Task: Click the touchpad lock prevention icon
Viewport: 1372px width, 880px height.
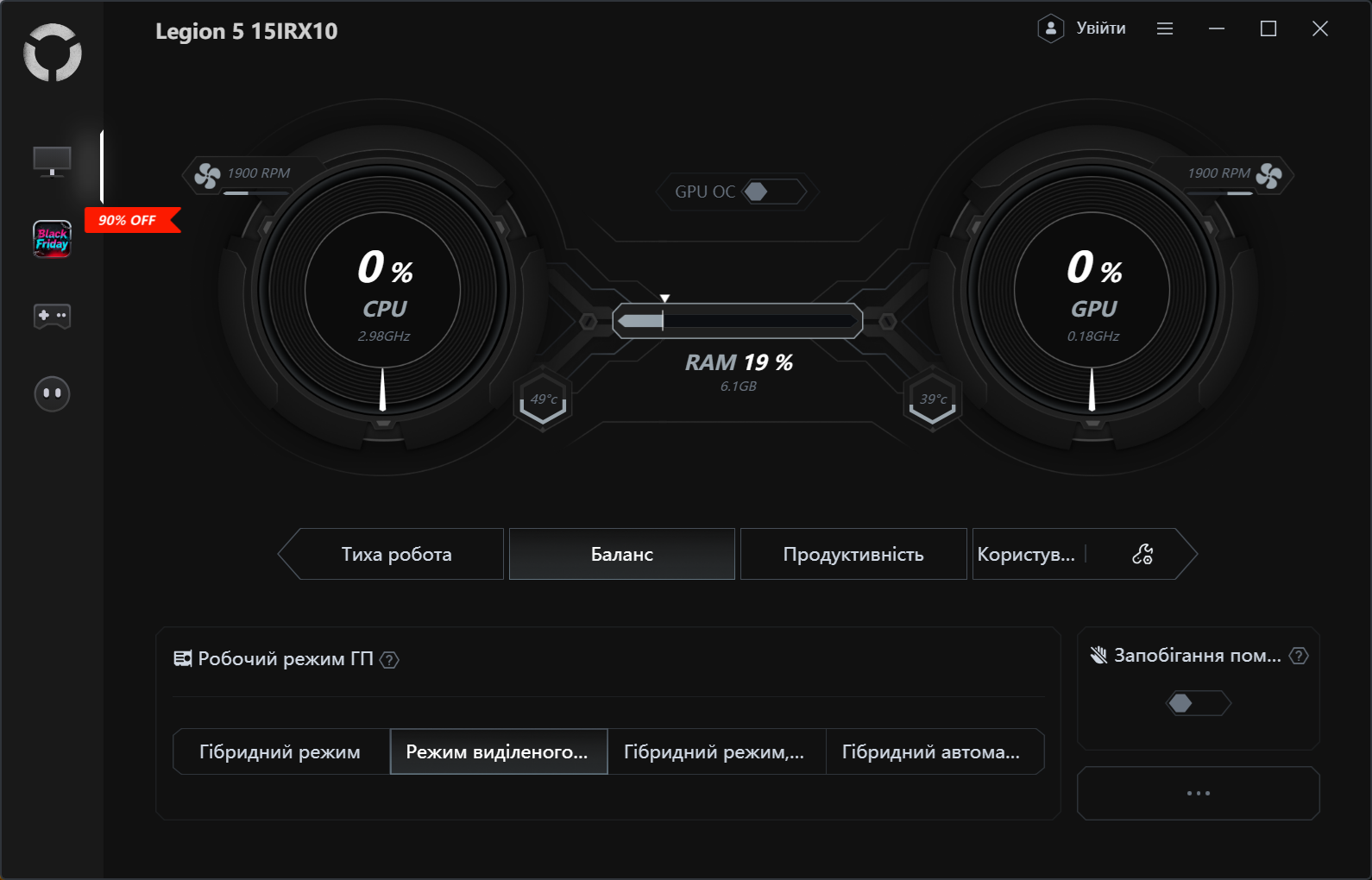Action: click(1098, 656)
